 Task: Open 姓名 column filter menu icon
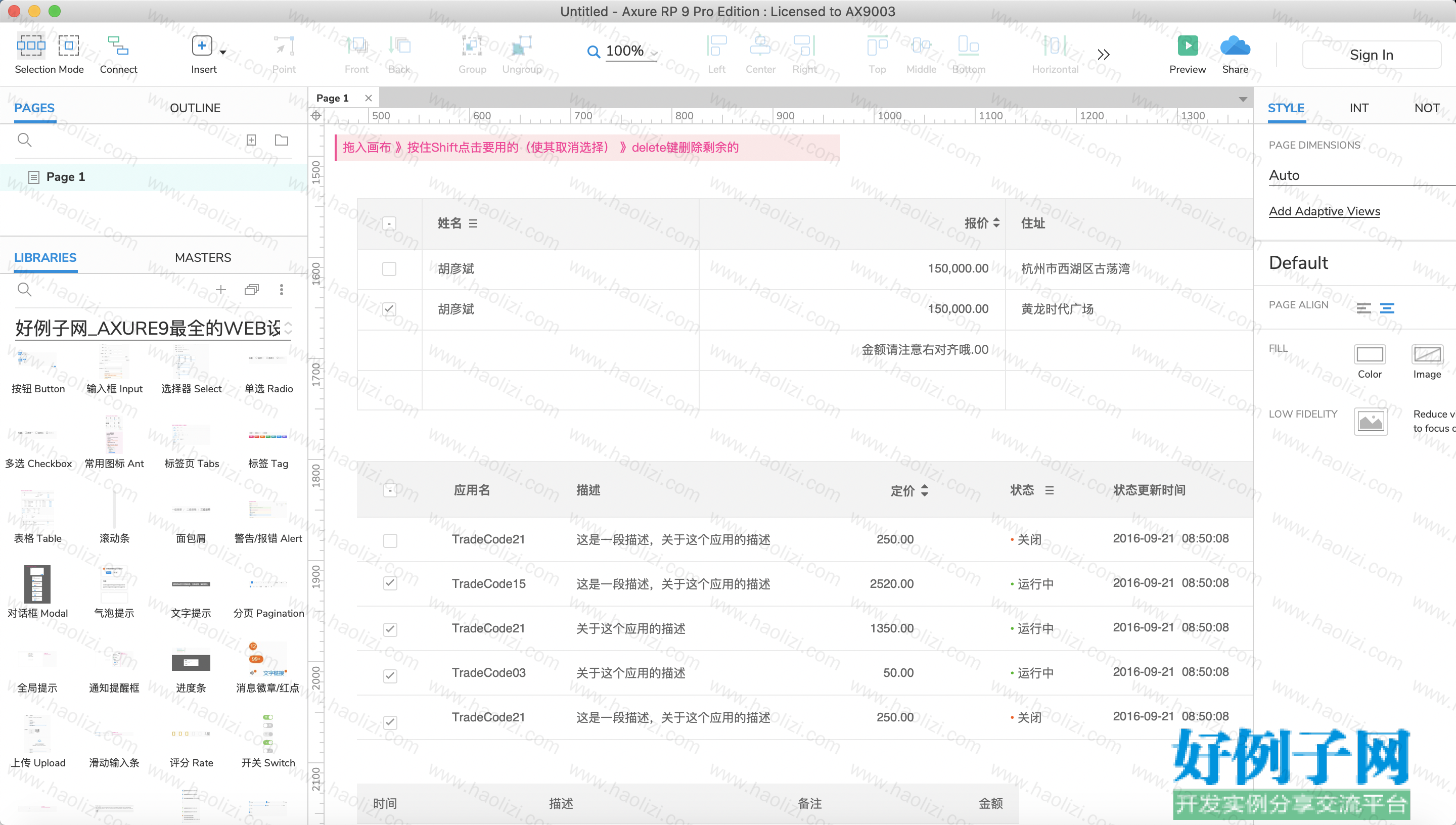pos(473,224)
